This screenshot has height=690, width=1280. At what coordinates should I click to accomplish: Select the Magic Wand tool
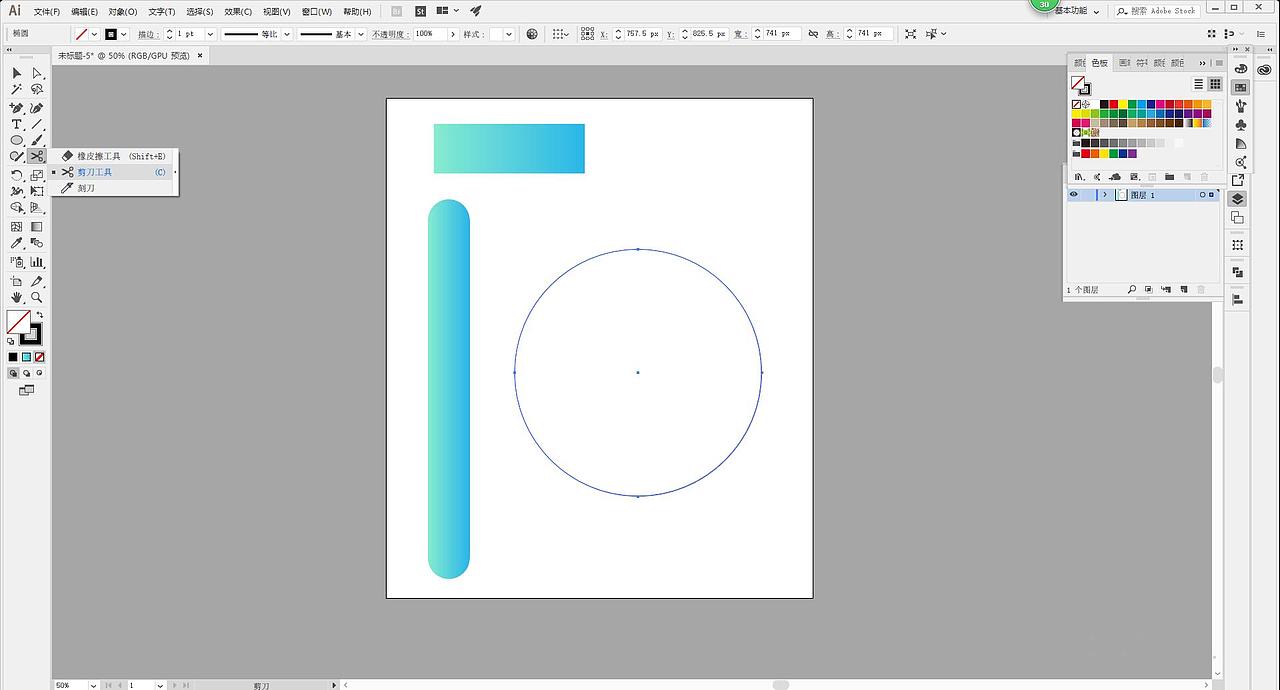[x=17, y=89]
